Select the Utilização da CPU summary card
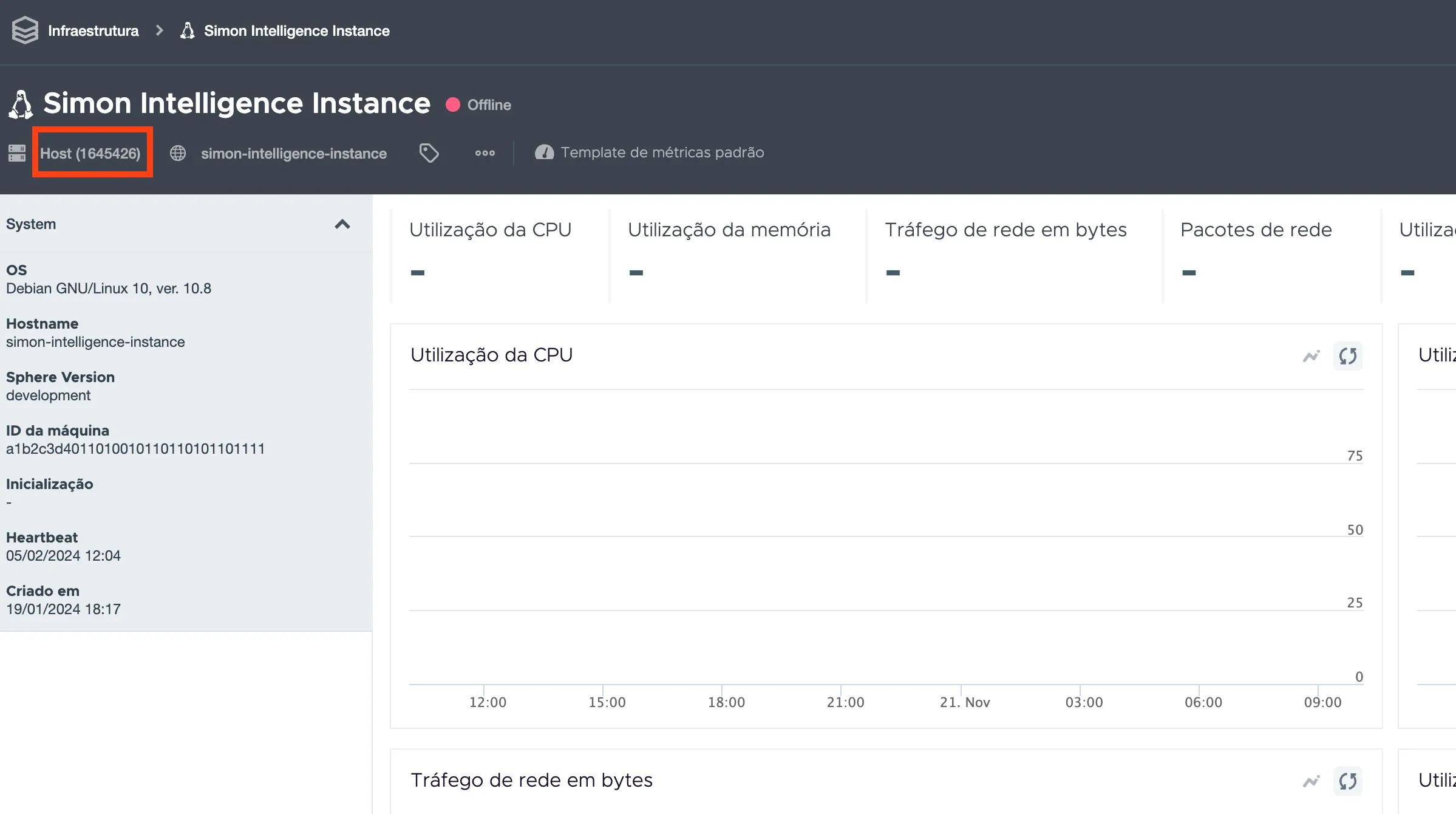The width and height of the screenshot is (1456, 814). tap(500, 255)
